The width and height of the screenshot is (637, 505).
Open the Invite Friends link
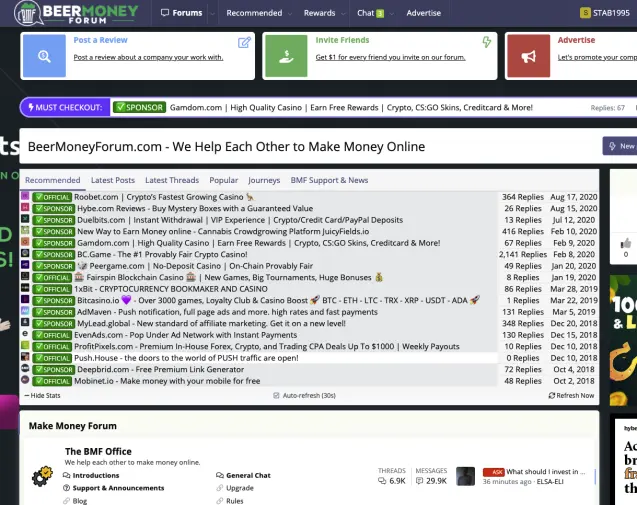tap(342, 40)
